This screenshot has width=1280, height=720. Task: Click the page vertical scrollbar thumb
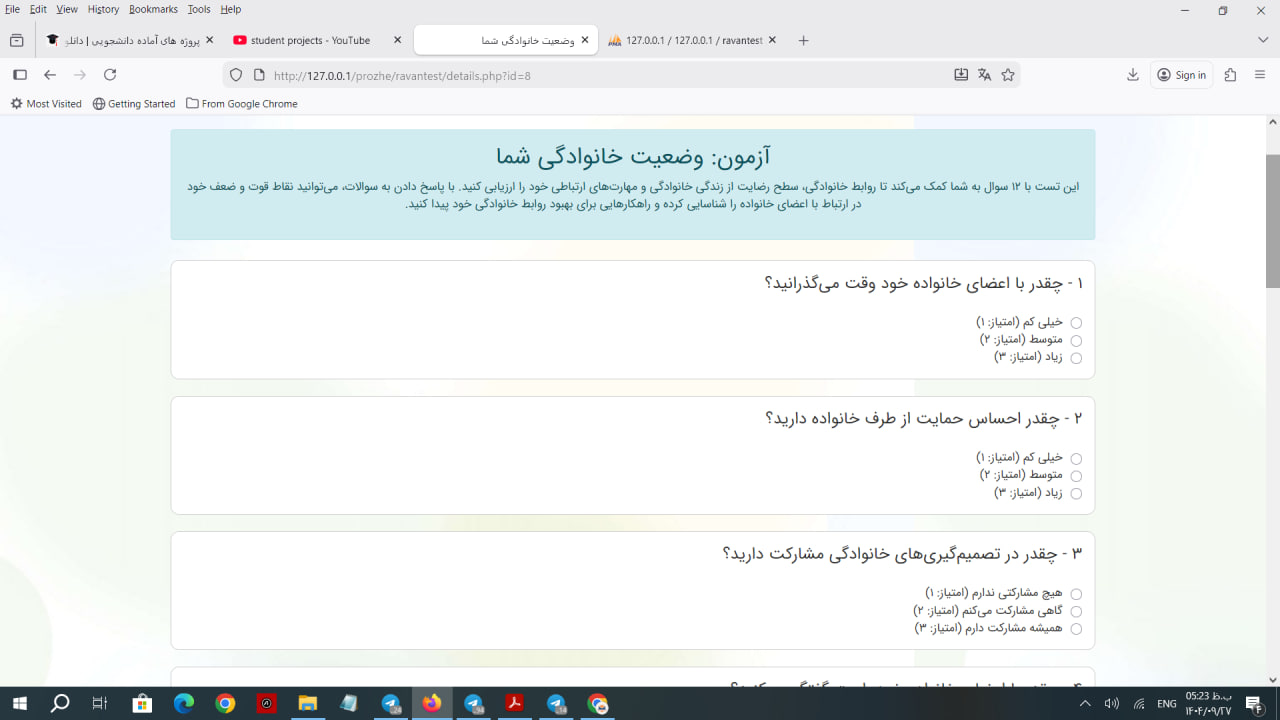click(x=1272, y=220)
